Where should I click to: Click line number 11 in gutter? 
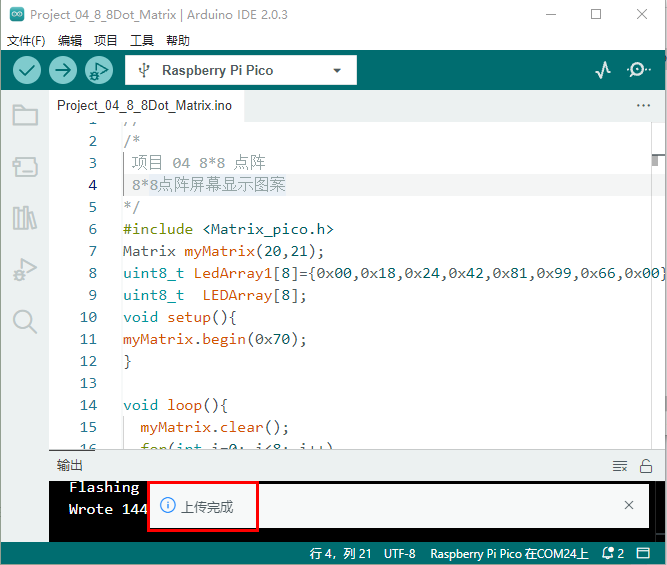[x=88, y=339]
